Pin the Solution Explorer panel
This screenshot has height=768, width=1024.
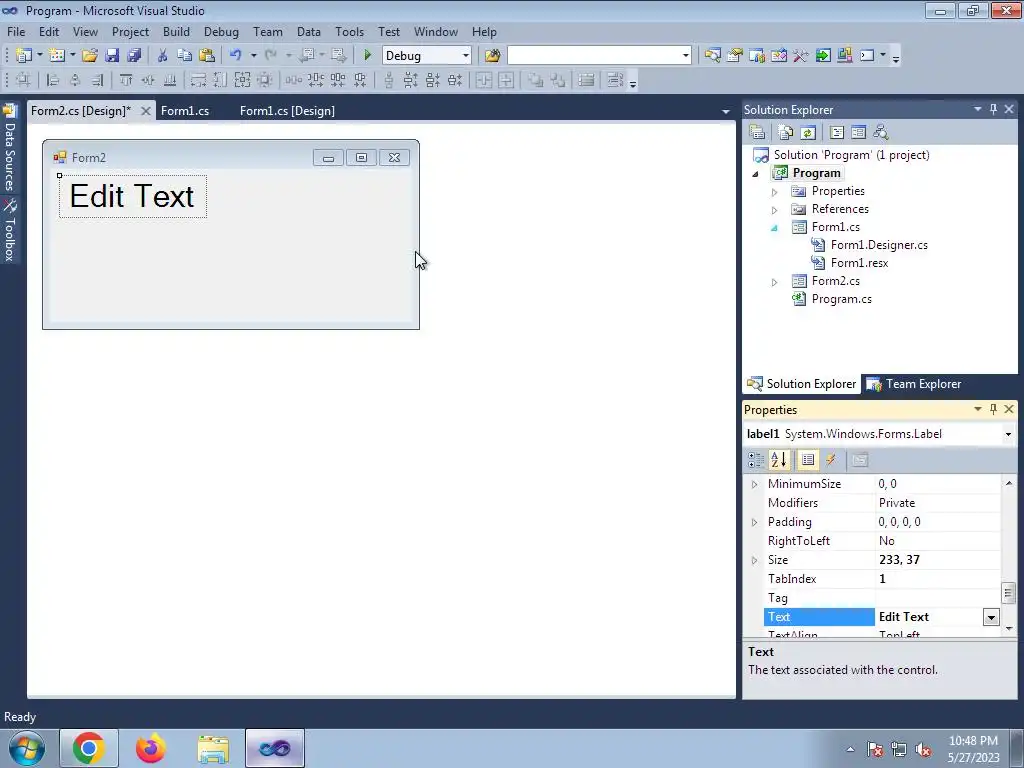coord(993,109)
